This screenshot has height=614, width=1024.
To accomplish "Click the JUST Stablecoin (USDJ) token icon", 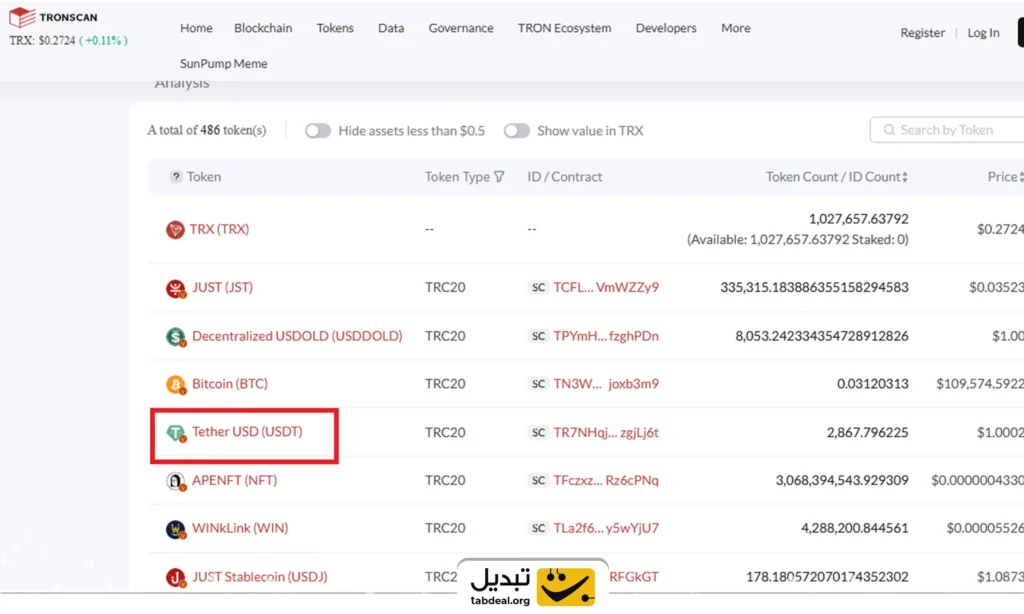I will coord(175,577).
